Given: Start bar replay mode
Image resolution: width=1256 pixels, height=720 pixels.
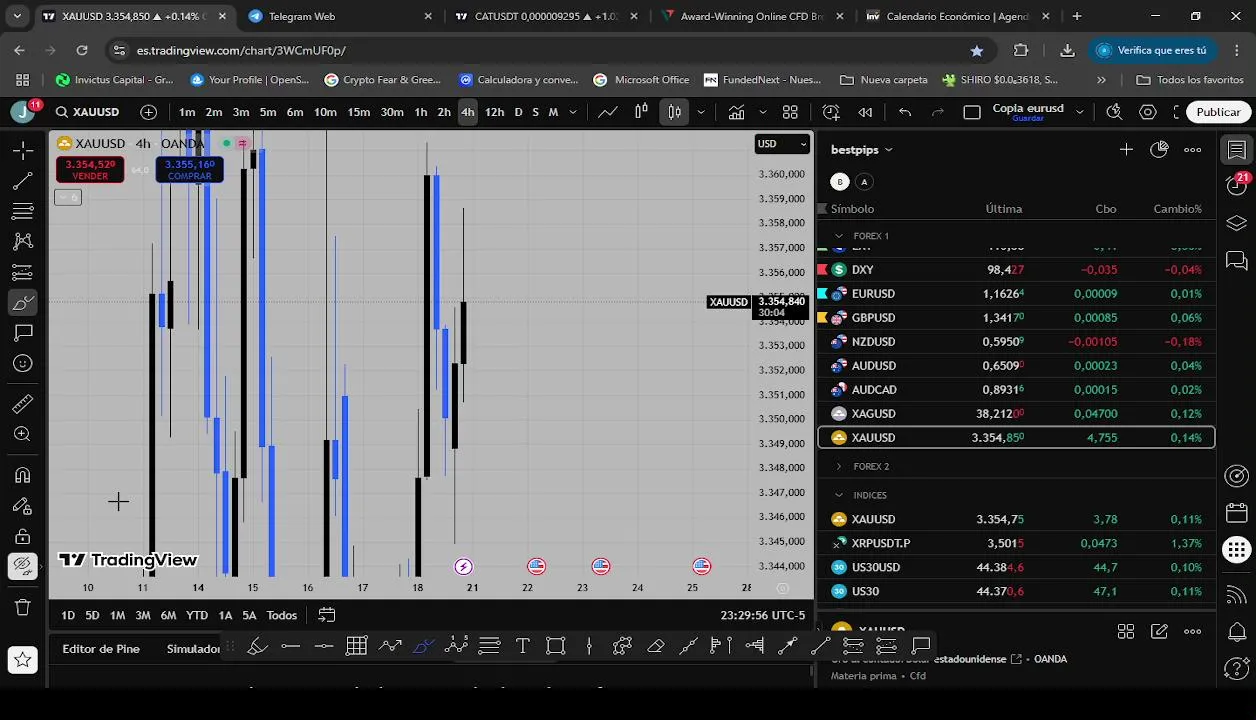Looking at the screenshot, I should (866, 112).
